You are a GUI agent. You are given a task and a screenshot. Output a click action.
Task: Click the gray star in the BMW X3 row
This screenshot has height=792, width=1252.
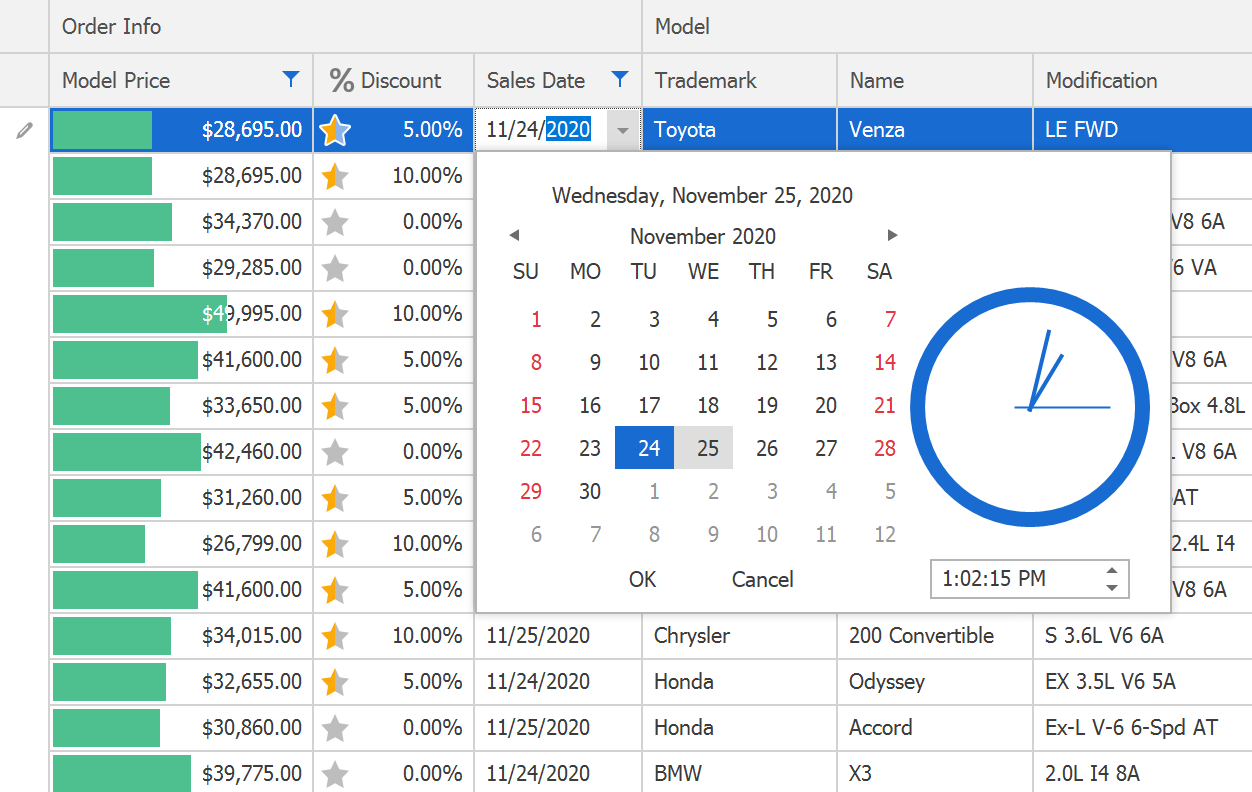(336, 774)
